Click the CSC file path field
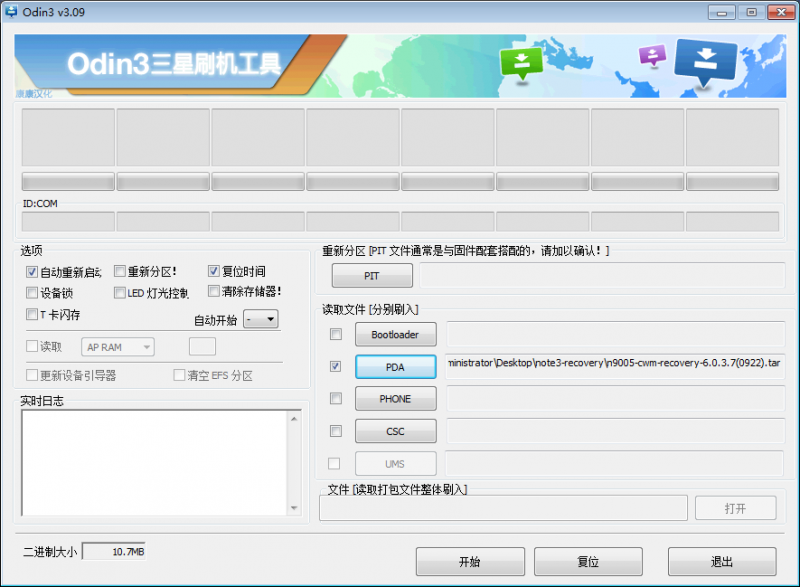This screenshot has height=587, width=800. click(x=615, y=431)
